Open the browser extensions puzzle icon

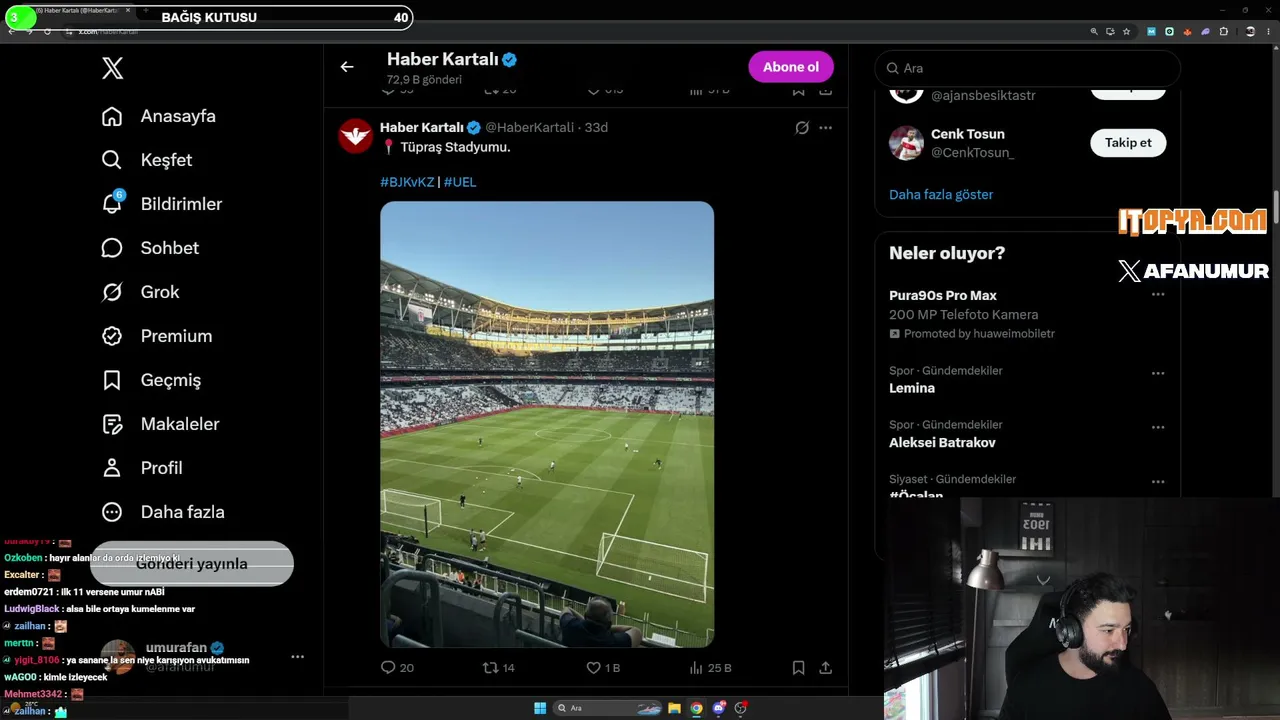click(x=1224, y=31)
